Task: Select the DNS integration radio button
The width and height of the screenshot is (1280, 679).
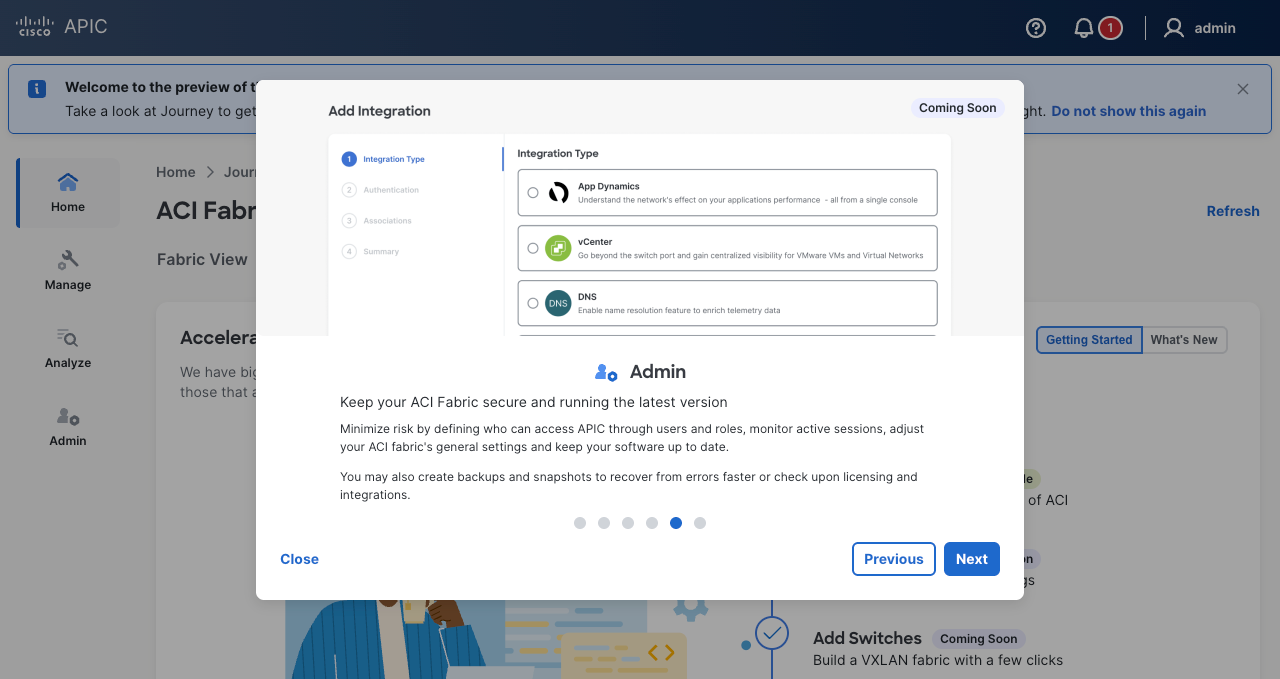Action: [x=533, y=303]
